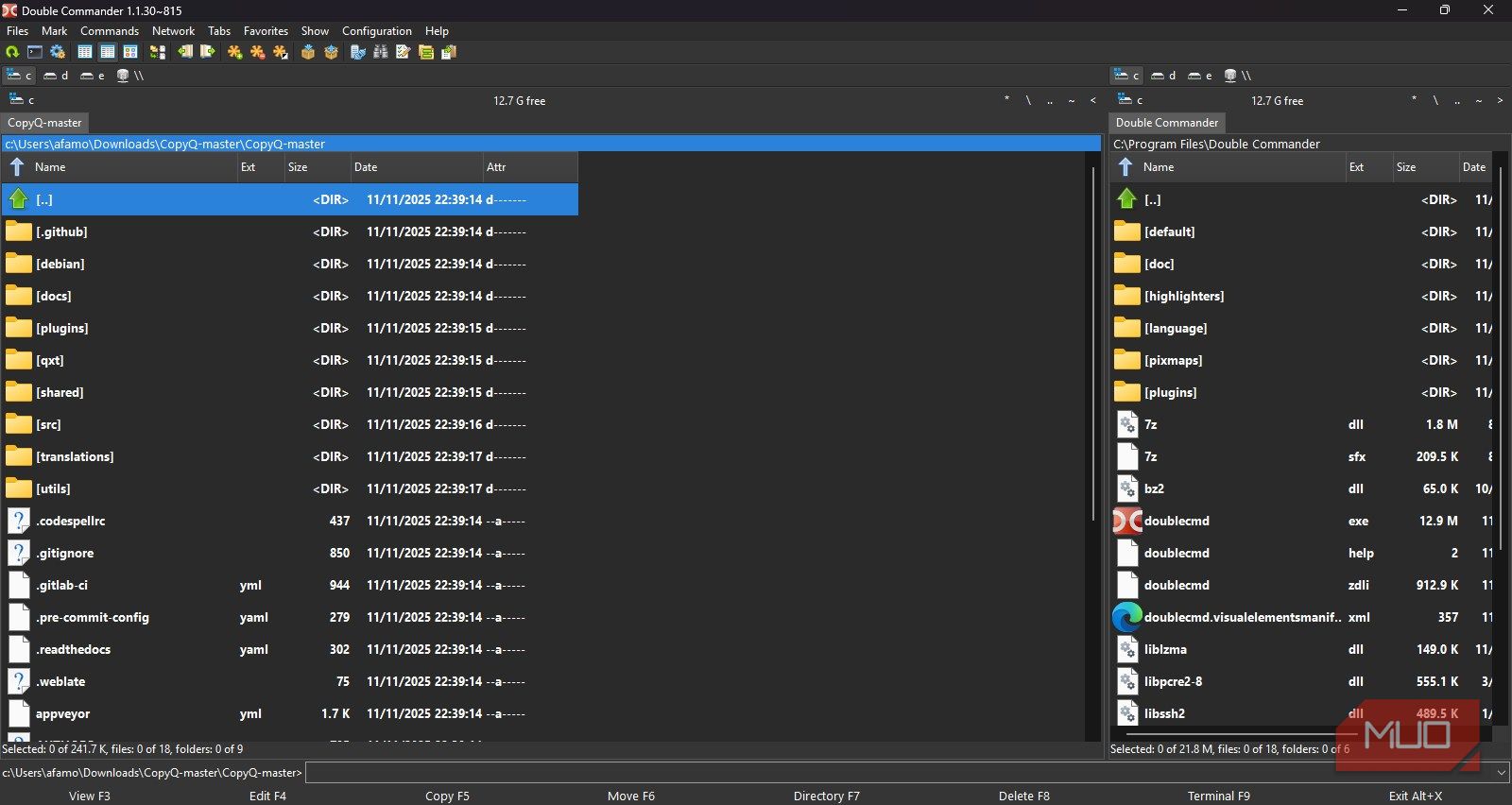
Task: Click in the command line input field
Action: (x=899, y=773)
